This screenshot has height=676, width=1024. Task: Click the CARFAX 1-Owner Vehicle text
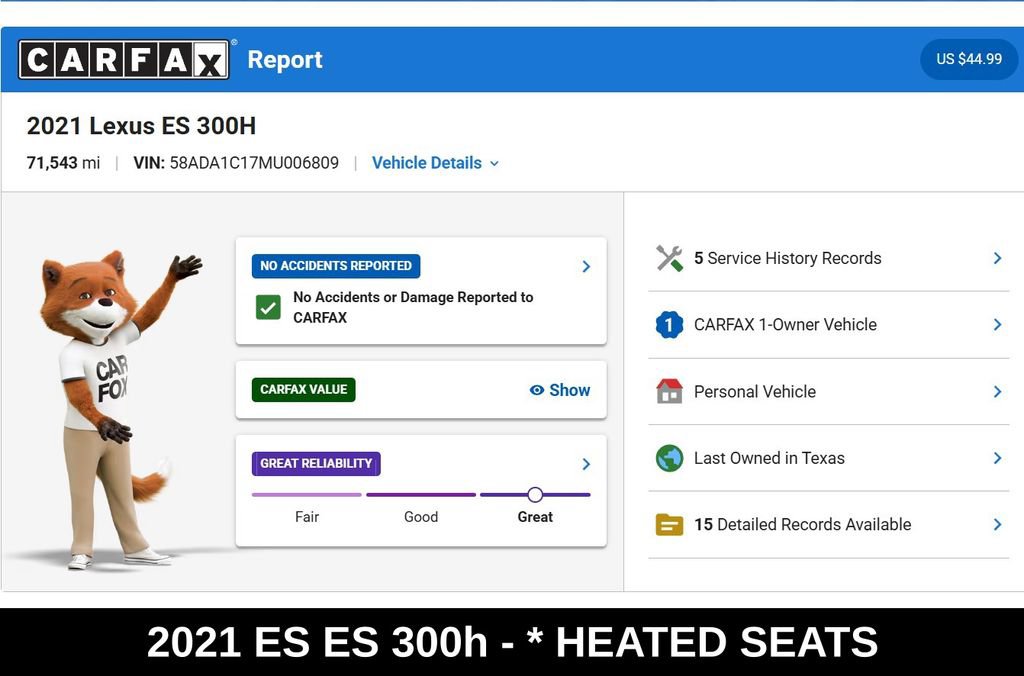(785, 325)
